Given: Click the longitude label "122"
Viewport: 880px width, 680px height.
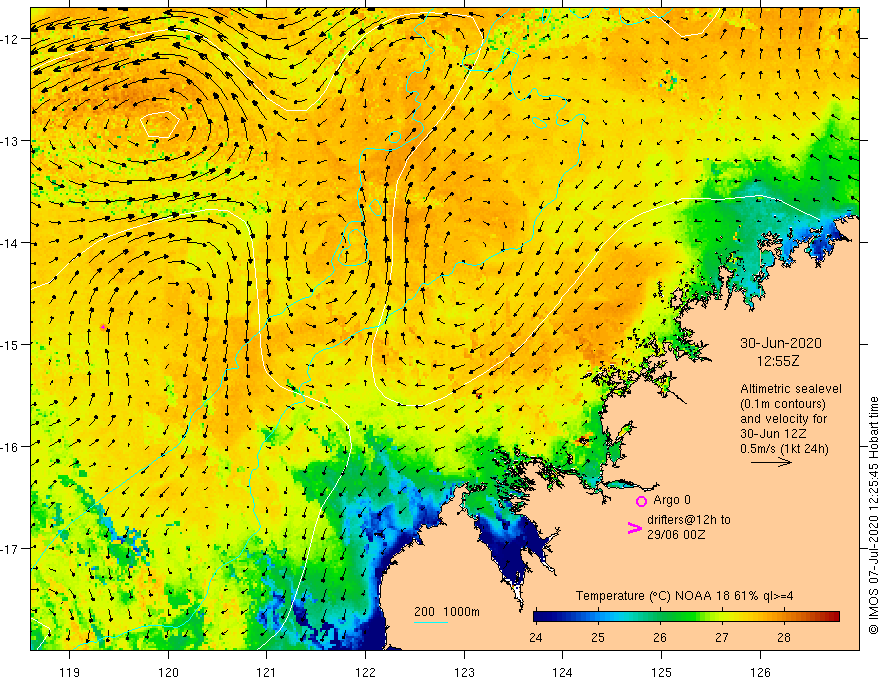Looking at the screenshot, I should coord(365,672).
